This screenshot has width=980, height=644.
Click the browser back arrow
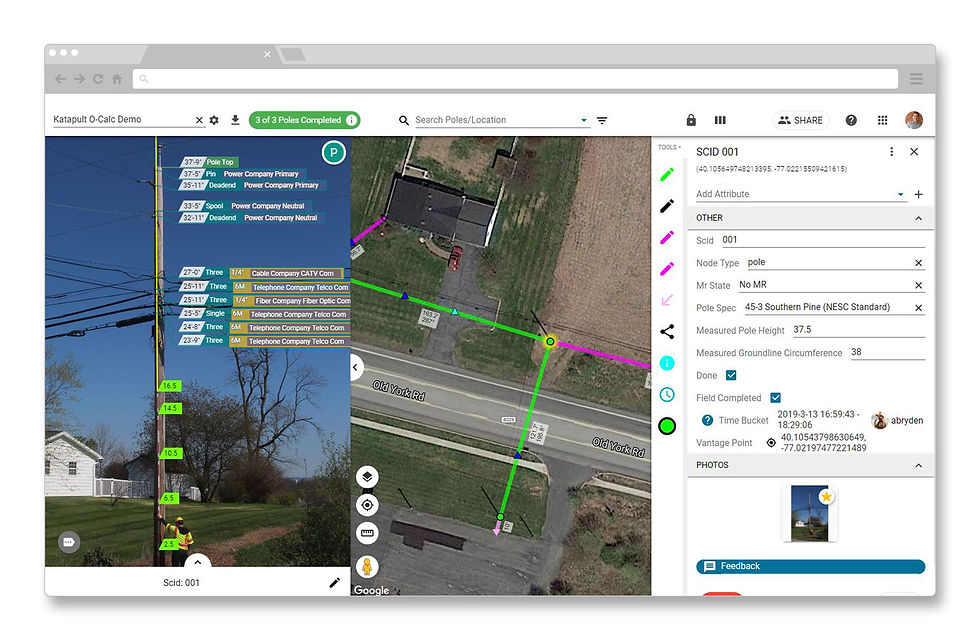click(61, 79)
